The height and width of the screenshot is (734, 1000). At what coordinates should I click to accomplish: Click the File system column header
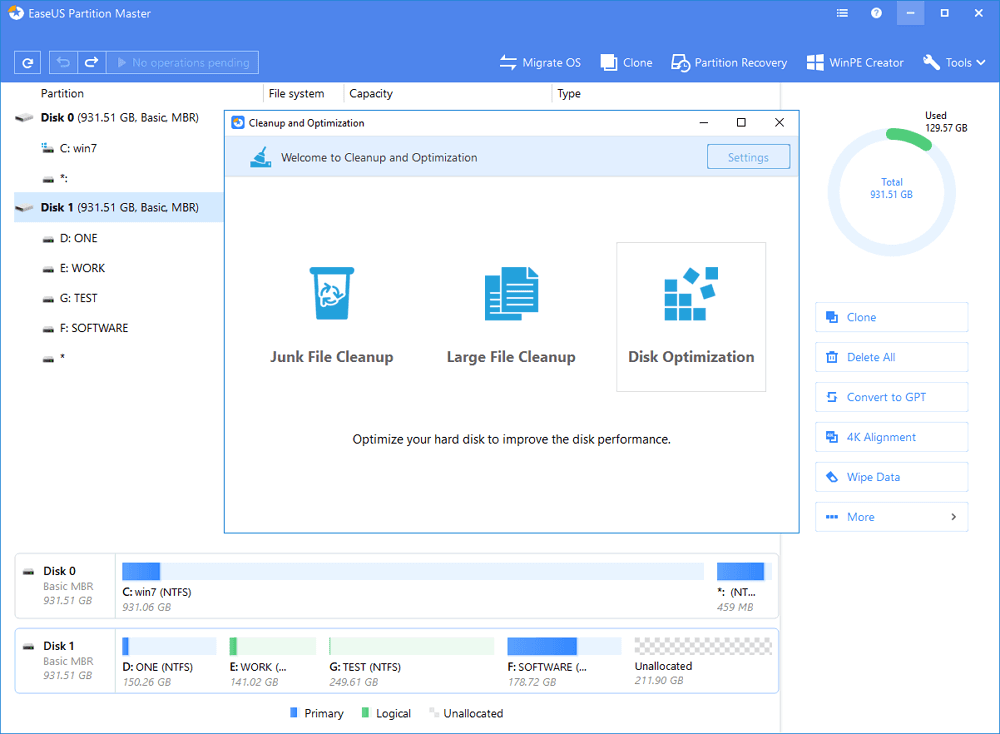(x=296, y=93)
